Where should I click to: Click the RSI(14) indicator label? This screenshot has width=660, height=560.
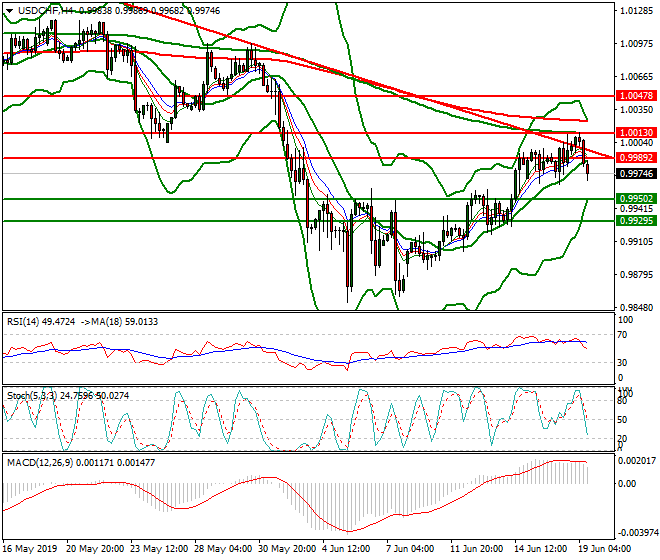pyautogui.click(x=23, y=322)
